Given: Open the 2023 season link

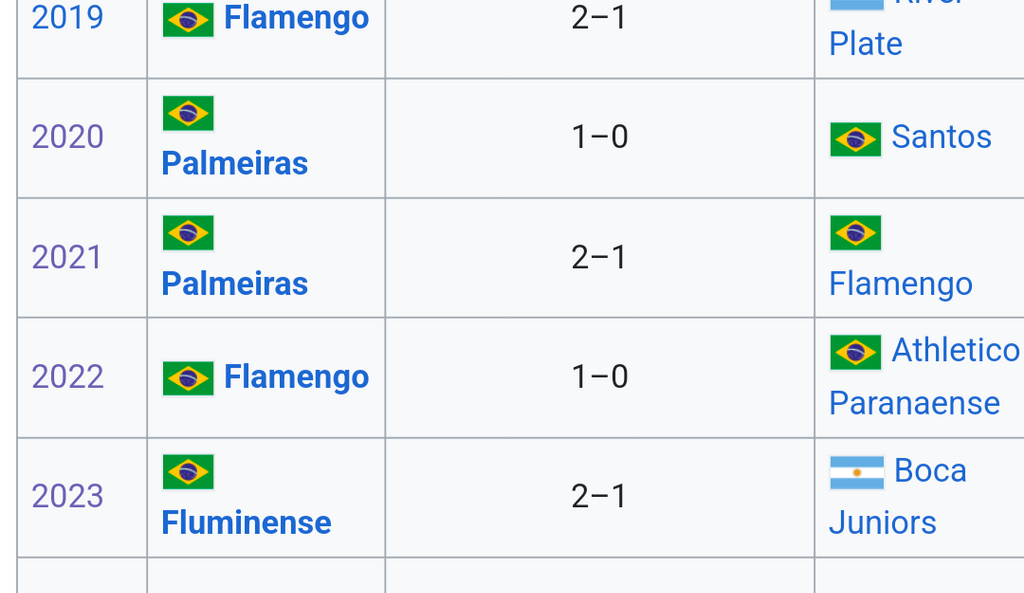Looking at the screenshot, I should click(67, 496).
